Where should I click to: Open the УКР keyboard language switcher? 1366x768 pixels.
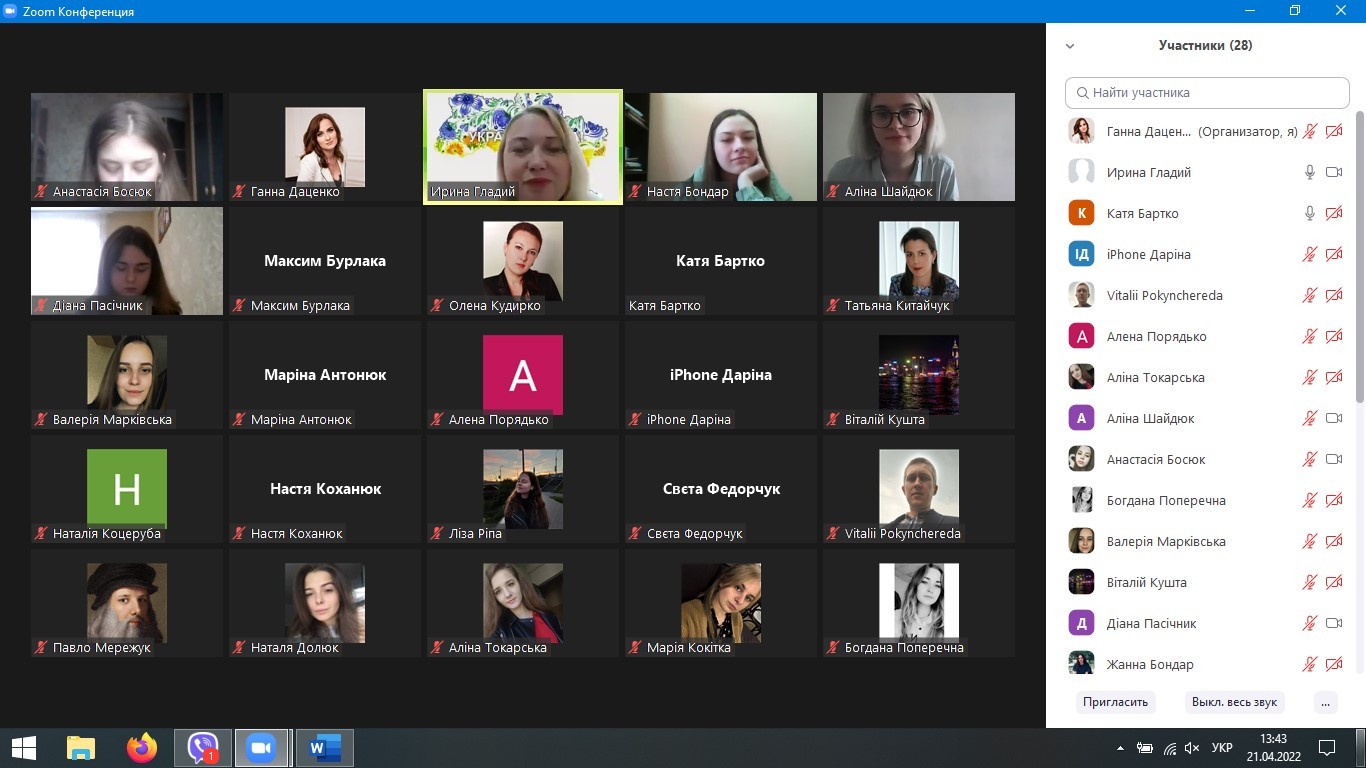tap(1221, 747)
